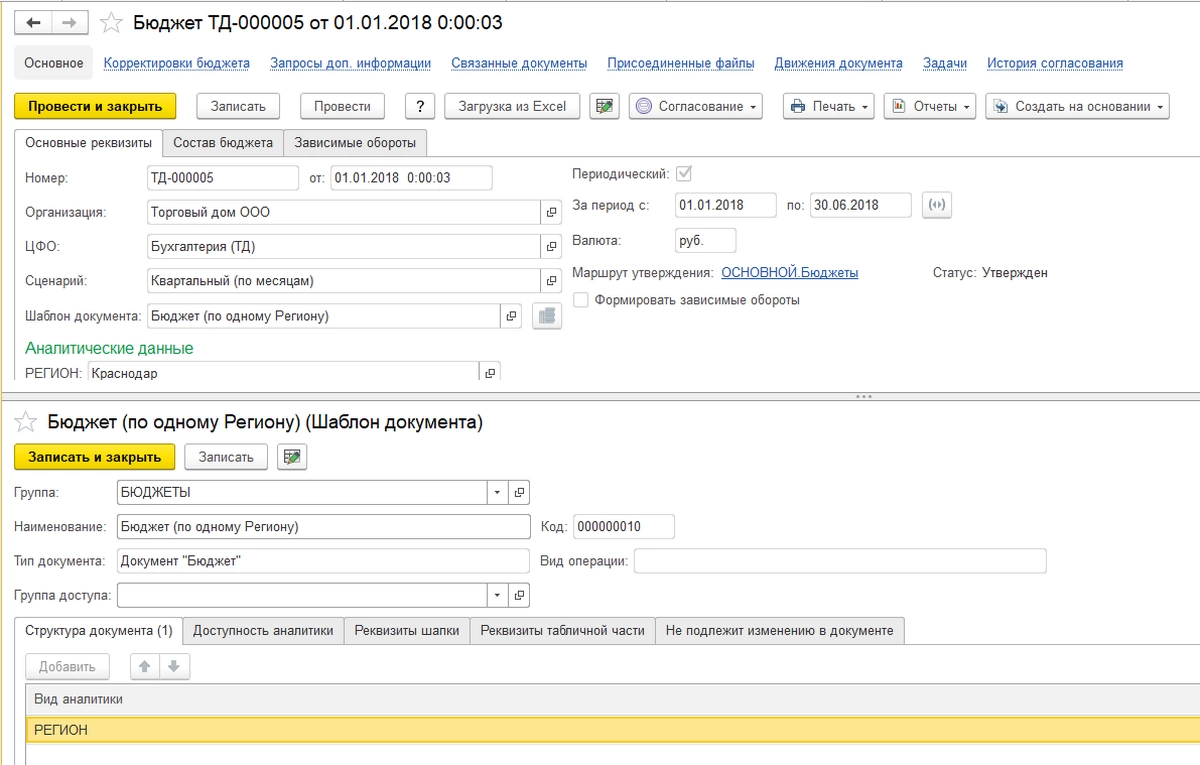
Task: Expand the Группа БЮДЖЕТЫ dropdown arrow
Action: [x=498, y=492]
